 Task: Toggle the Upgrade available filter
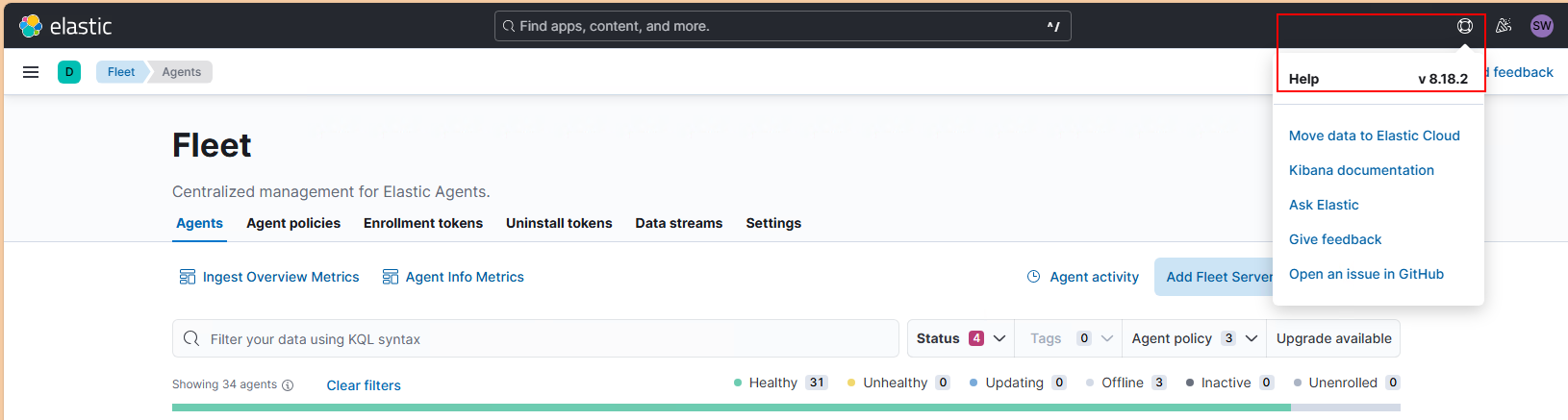tap(1333, 338)
